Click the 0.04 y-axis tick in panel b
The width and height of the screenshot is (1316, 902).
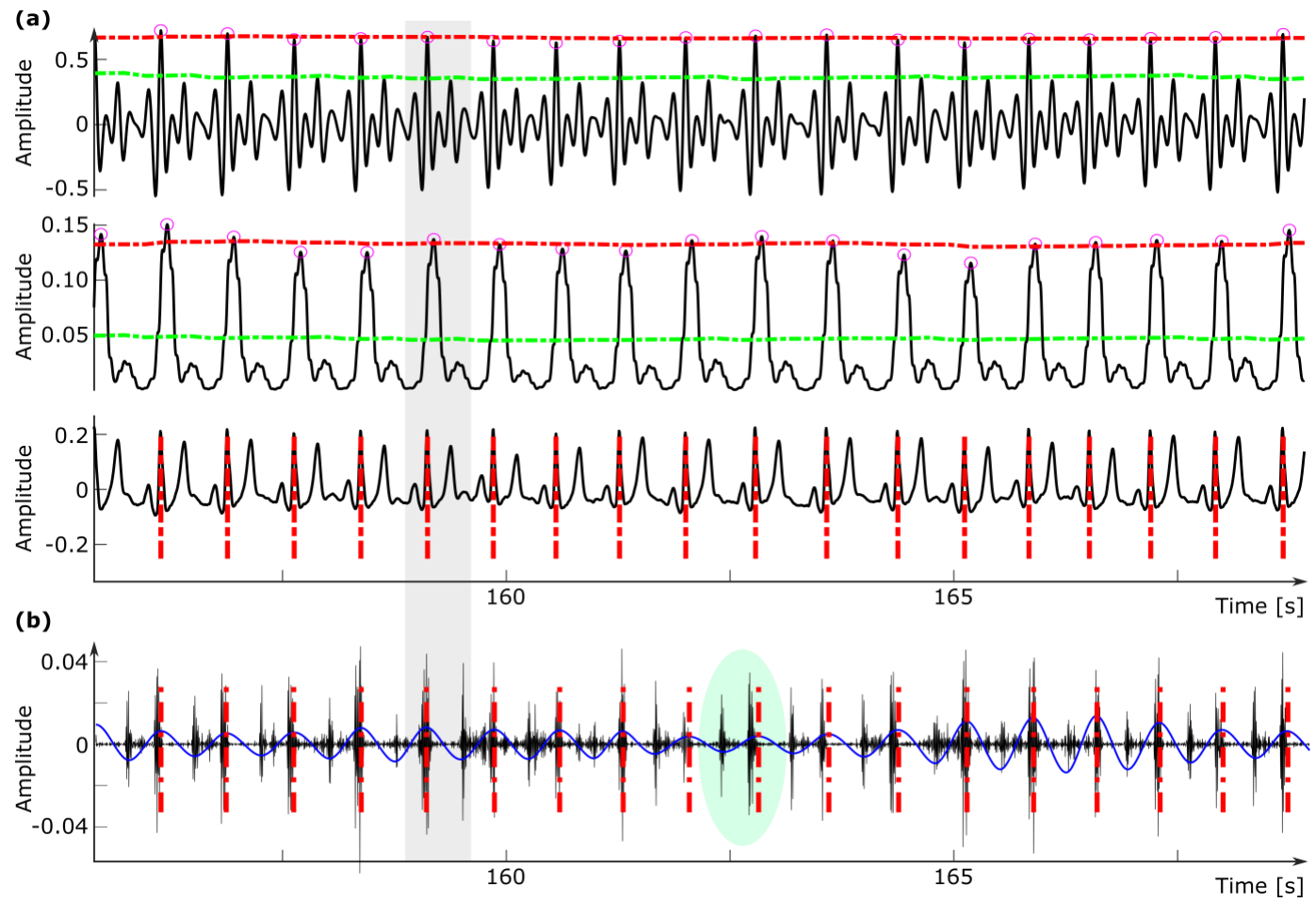pos(64,662)
